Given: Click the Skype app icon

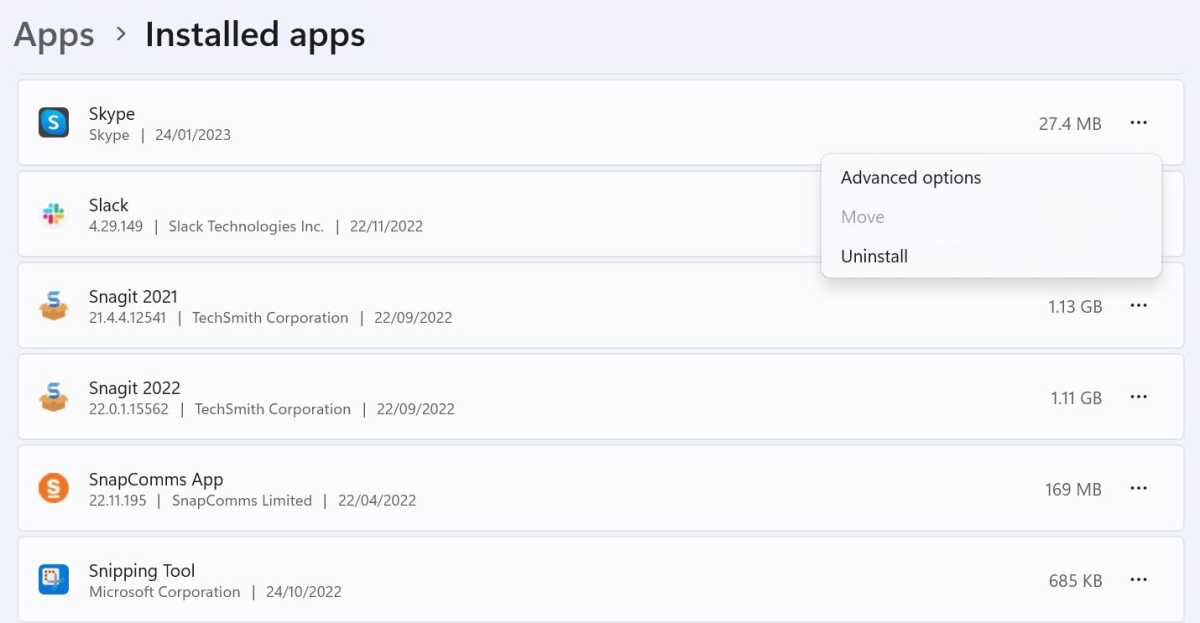Looking at the screenshot, I should [53, 123].
